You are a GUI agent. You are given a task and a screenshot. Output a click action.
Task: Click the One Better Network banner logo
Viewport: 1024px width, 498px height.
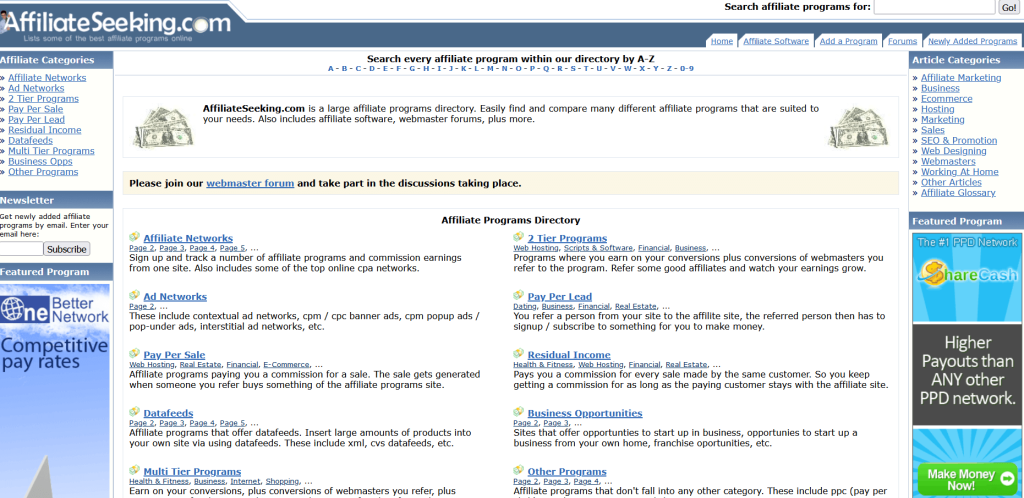pyautogui.click(x=55, y=309)
